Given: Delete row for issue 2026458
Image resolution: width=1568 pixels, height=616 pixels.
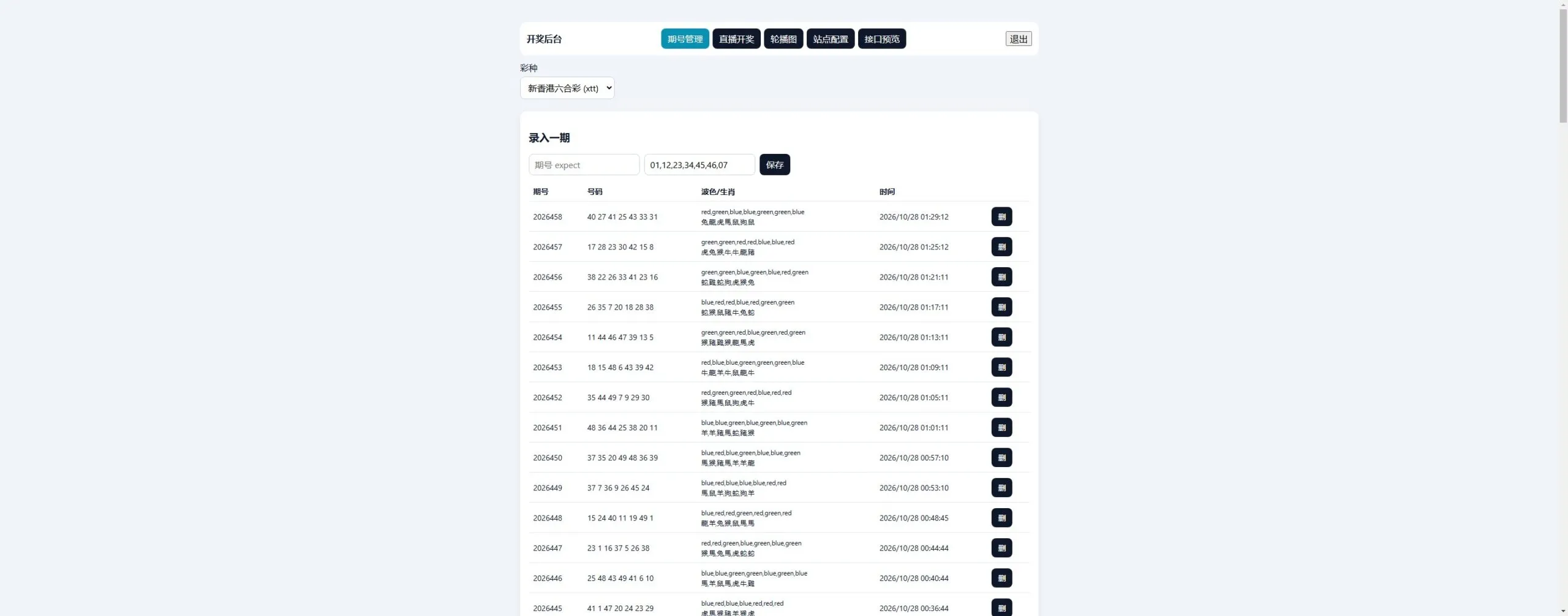Looking at the screenshot, I should [1001, 216].
